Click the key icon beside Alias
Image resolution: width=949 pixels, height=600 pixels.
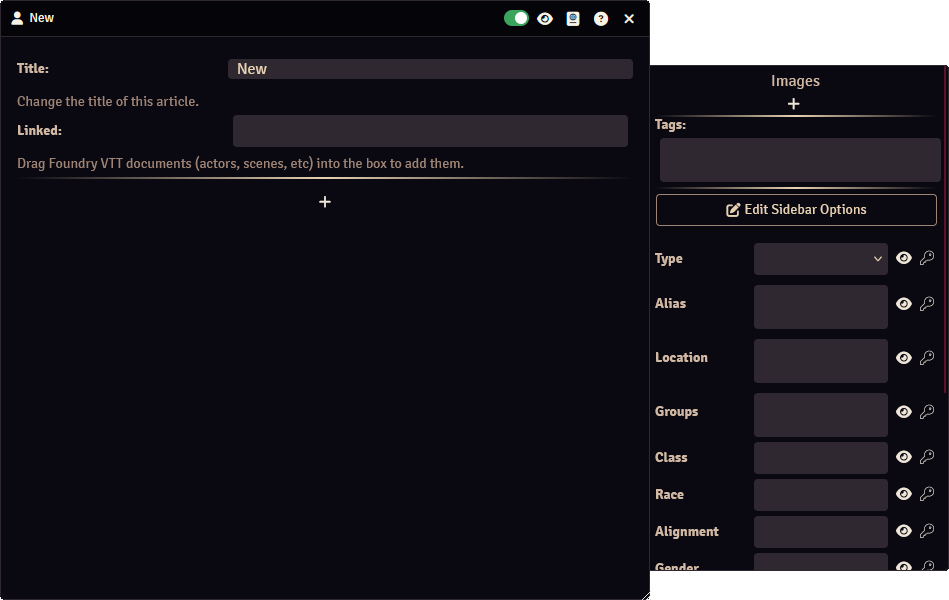tap(927, 304)
